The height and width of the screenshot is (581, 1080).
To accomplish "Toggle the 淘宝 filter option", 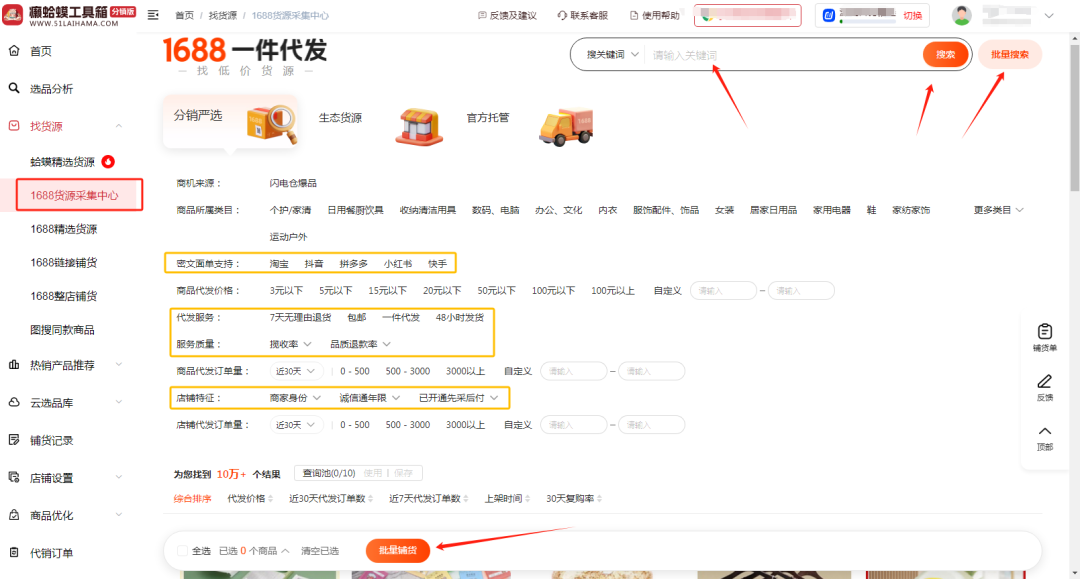I will pyautogui.click(x=279, y=264).
